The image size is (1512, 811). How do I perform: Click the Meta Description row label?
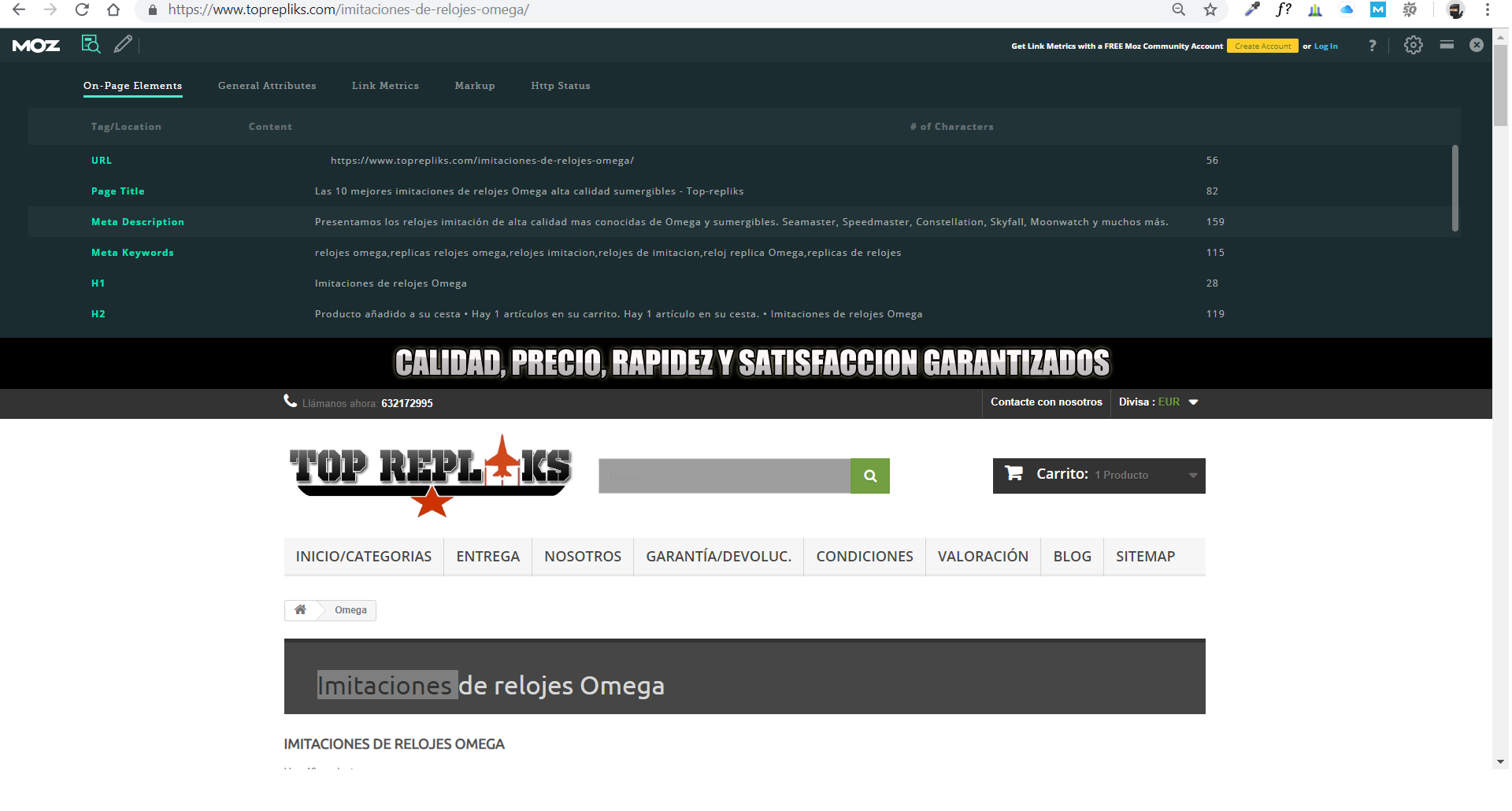pos(138,222)
